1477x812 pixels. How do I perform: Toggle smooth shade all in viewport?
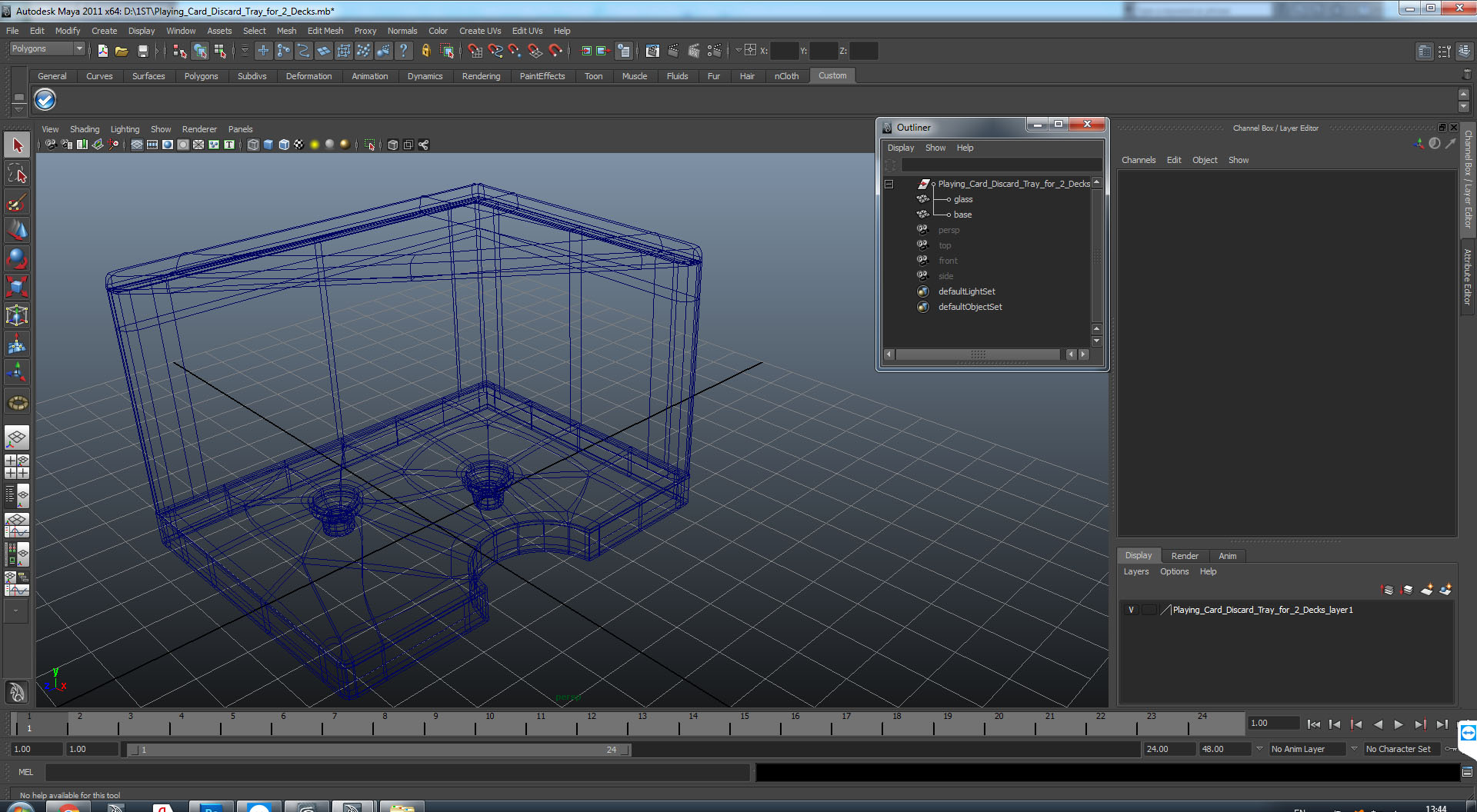pos(268,145)
